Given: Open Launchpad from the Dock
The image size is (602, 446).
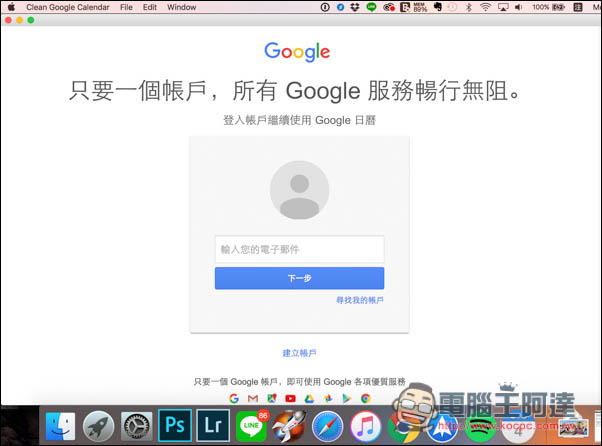Looking at the screenshot, I should (x=98, y=426).
